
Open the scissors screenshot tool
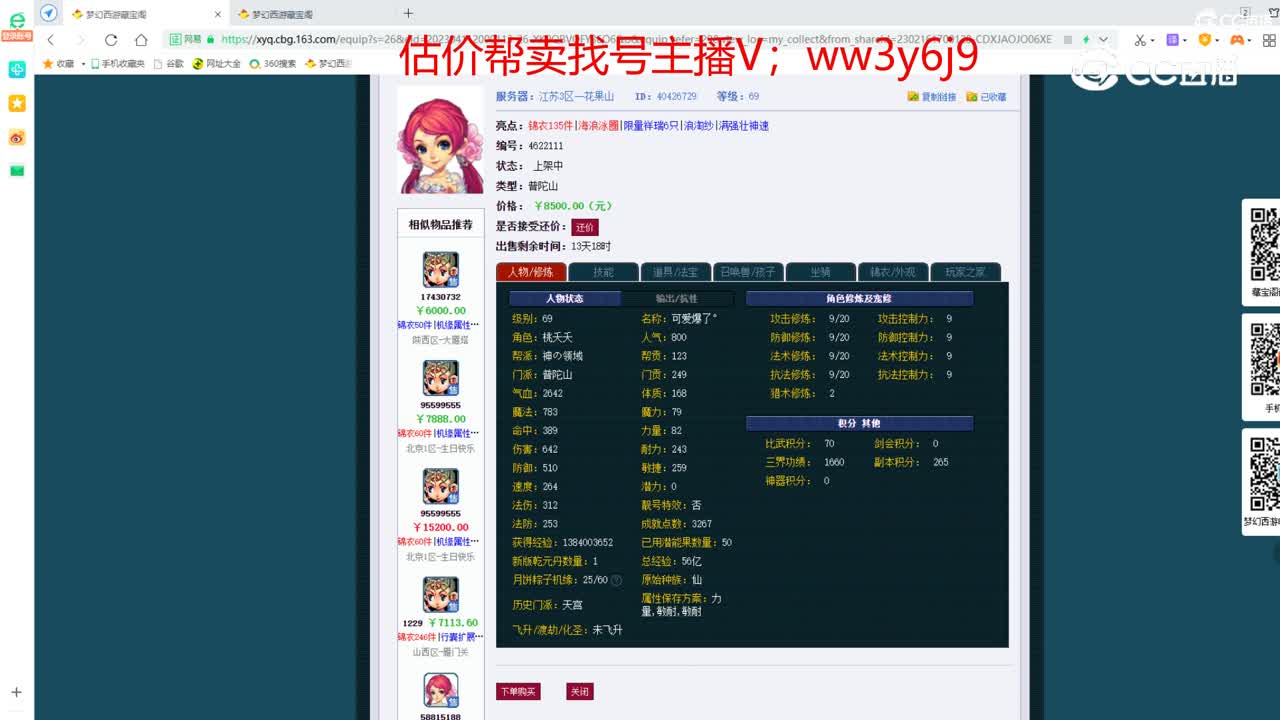1139,40
